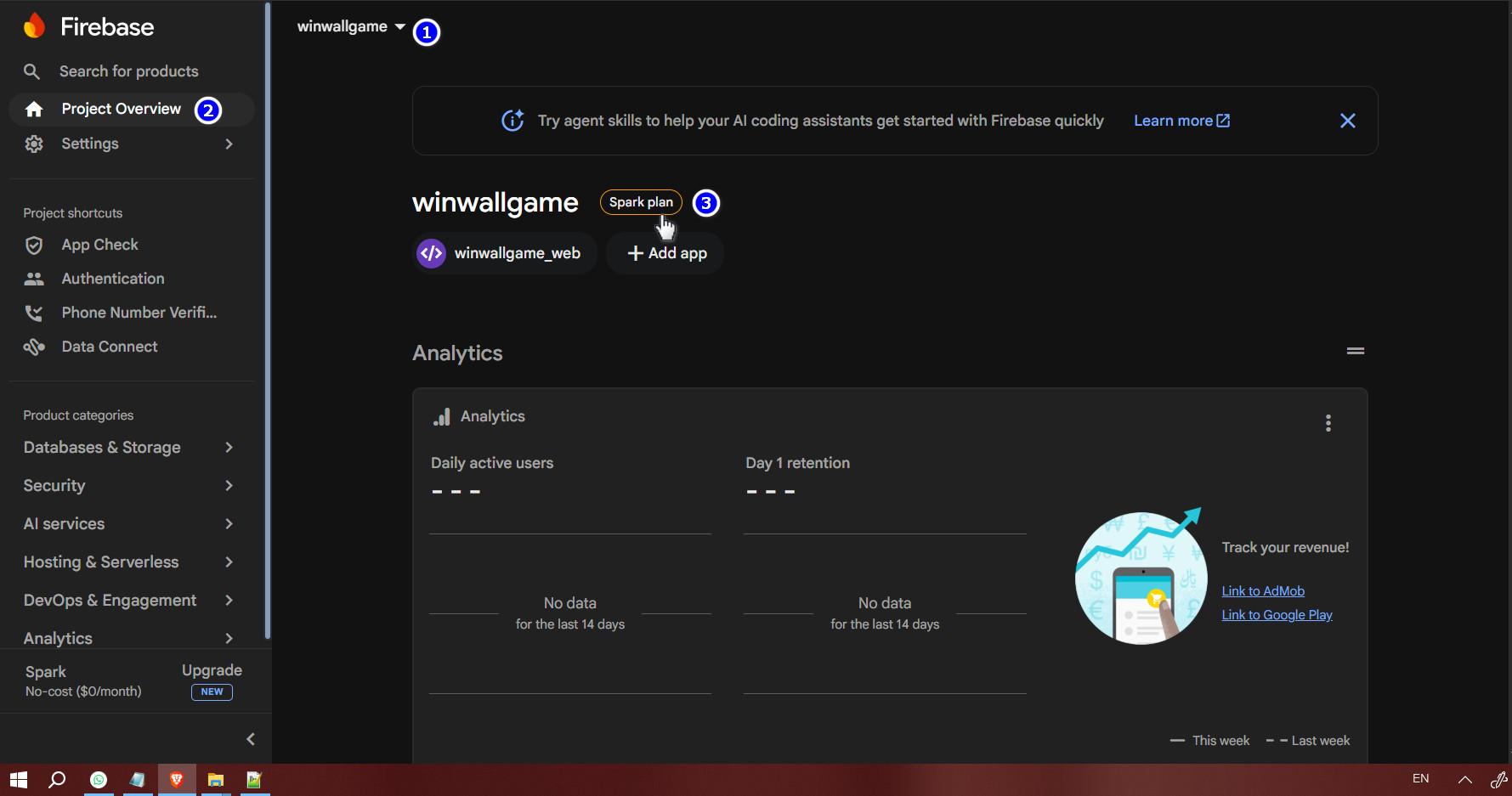This screenshot has height=796, width=1512.
Task: Open the winwallgame project dropdown
Action: (350, 27)
